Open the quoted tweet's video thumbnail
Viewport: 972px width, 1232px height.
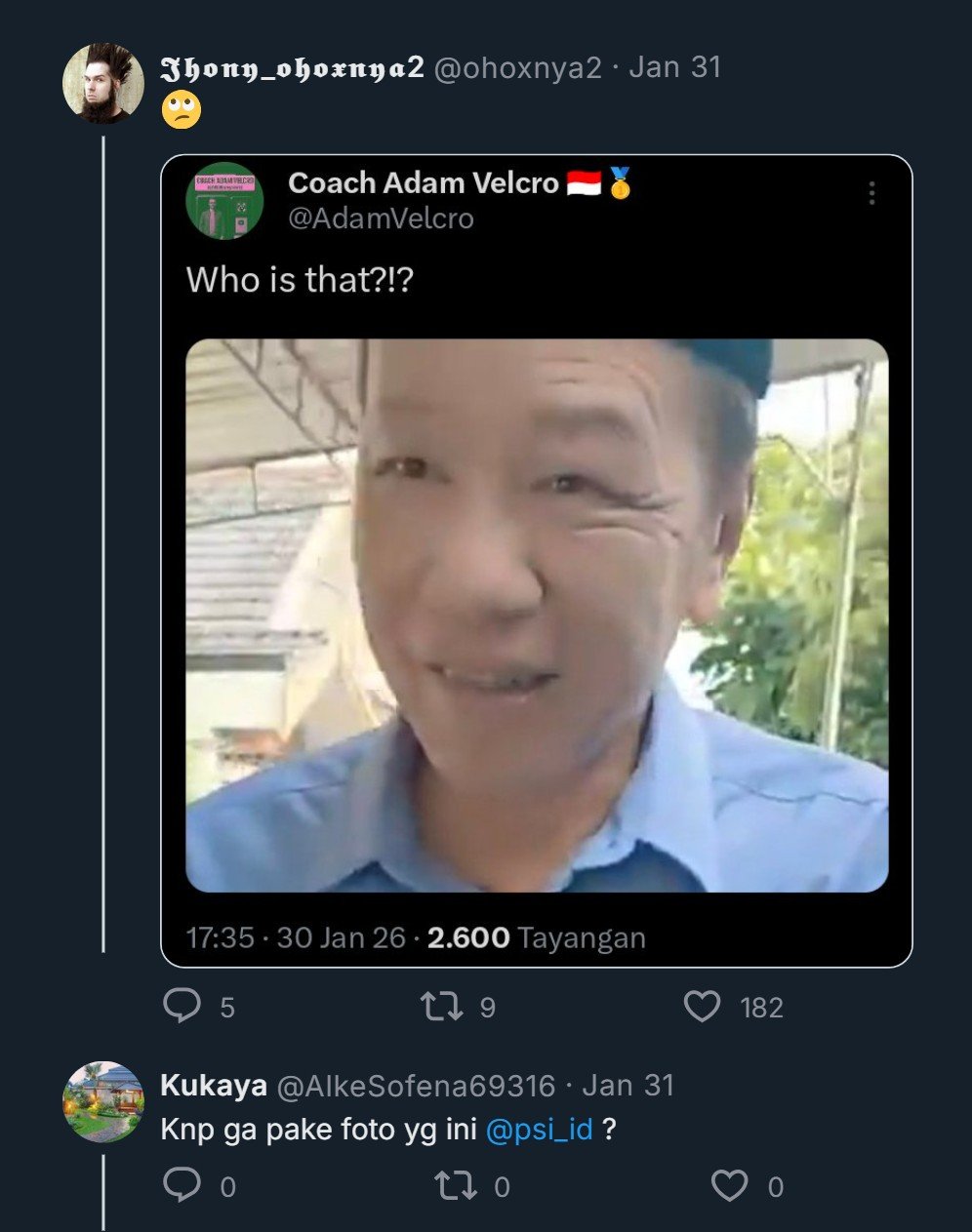(x=537, y=615)
